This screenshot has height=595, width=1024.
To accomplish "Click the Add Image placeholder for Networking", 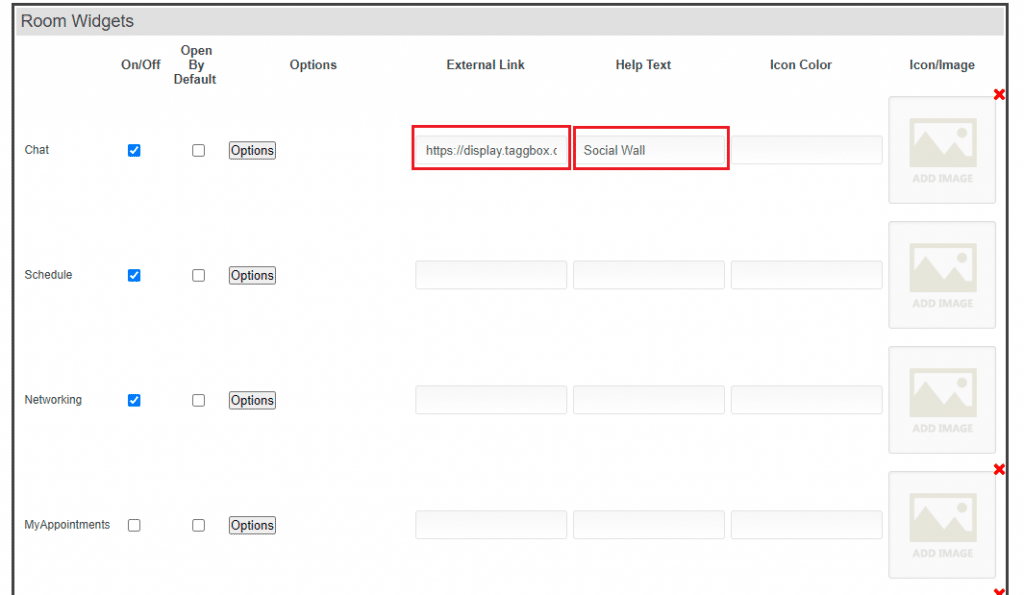I will (941, 400).
